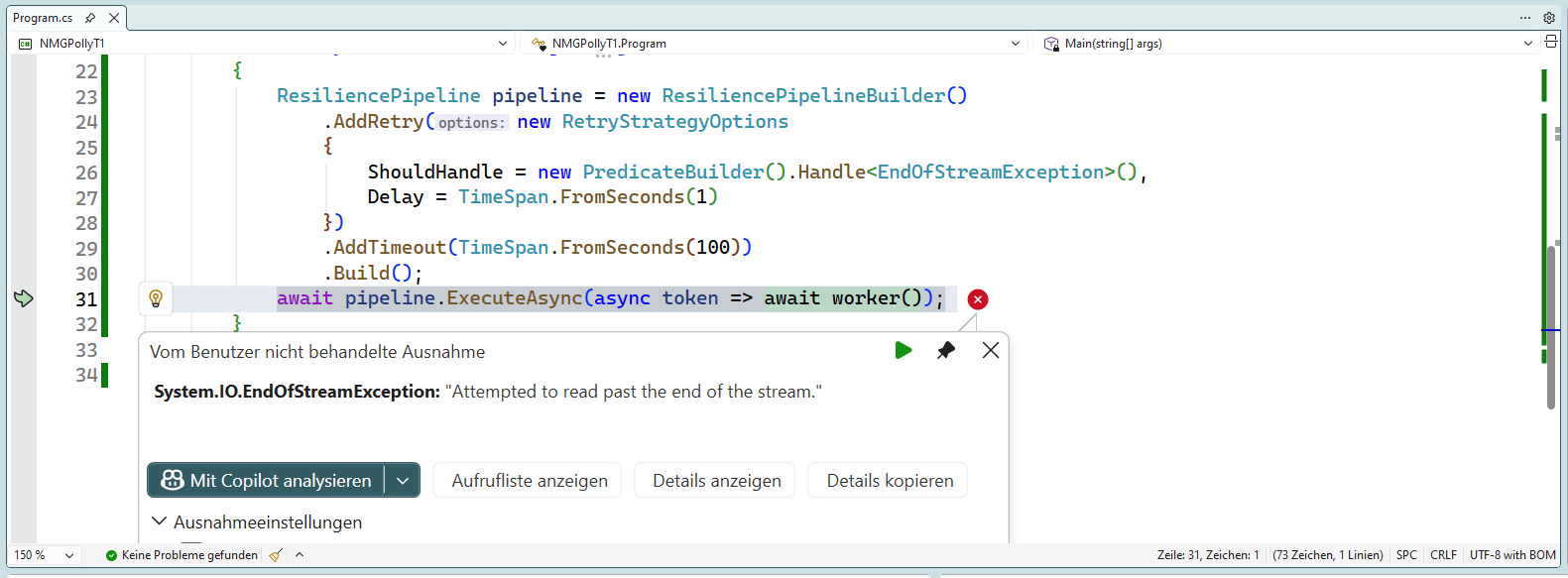Viewport: 1568px width, 578px height.
Task: Click the red exception error icon
Action: click(x=978, y=299)
